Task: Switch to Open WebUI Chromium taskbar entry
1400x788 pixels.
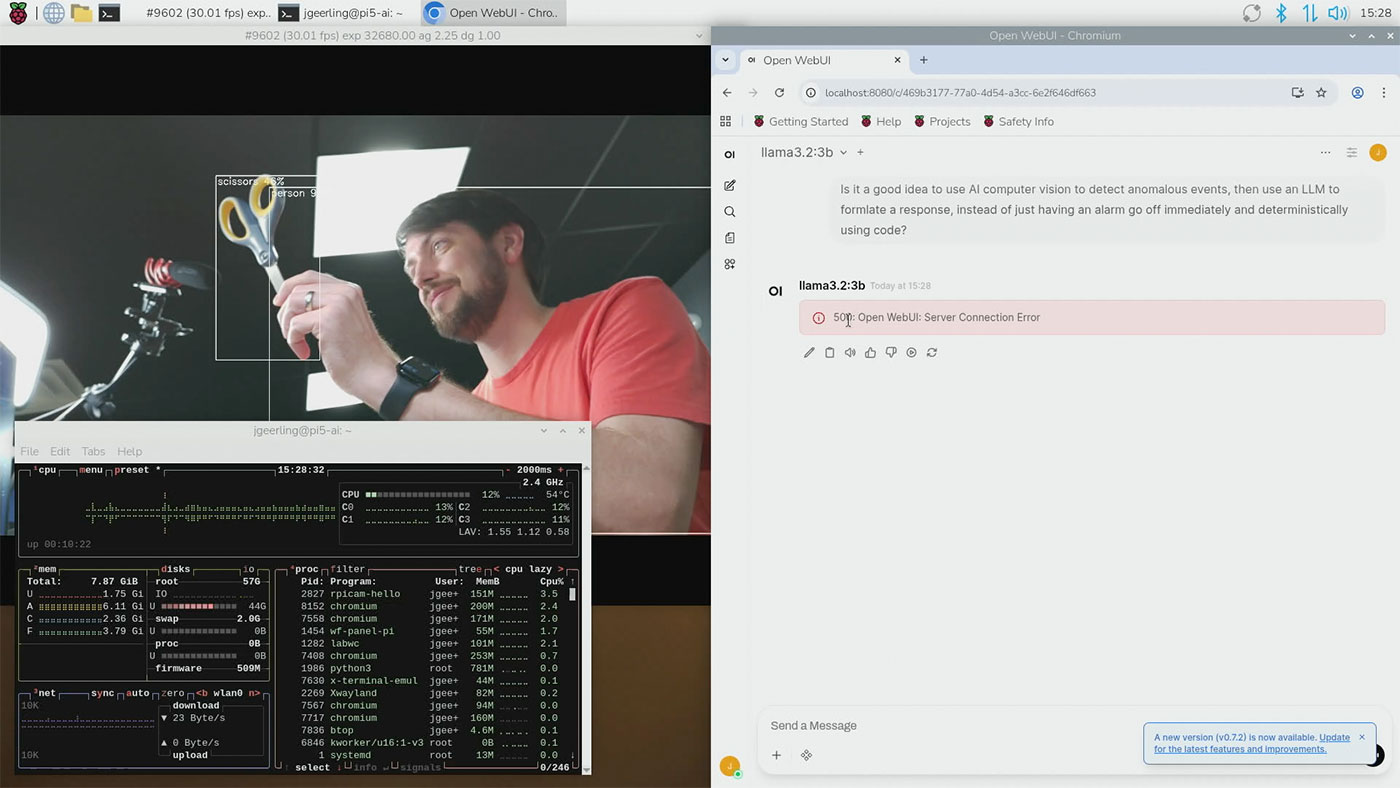Action: tap(492, 13)
